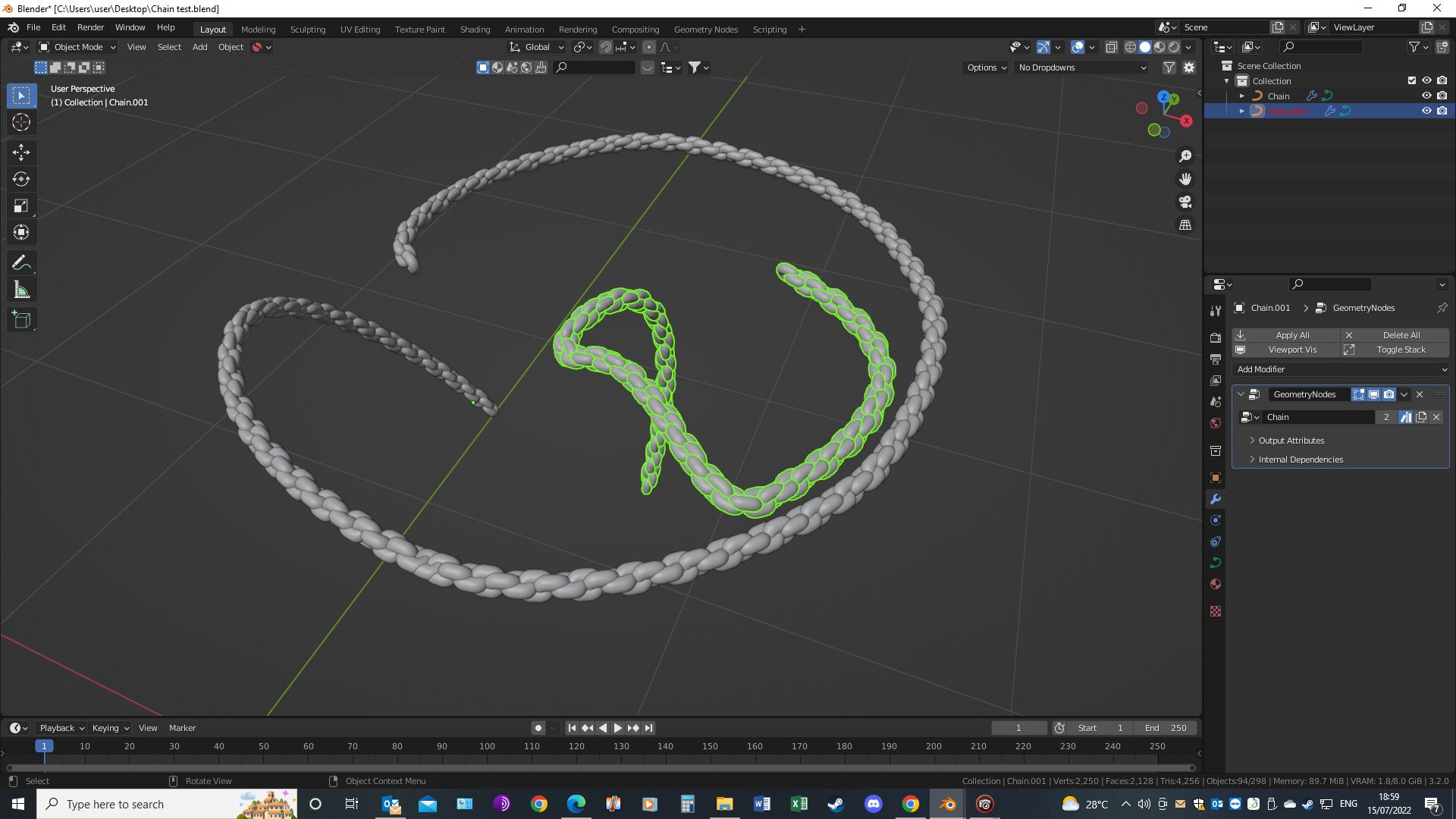This screenshot has width=1456, height=819.
Task: Toggle snapping magnet in viewport header
Action: click(606, 47)
